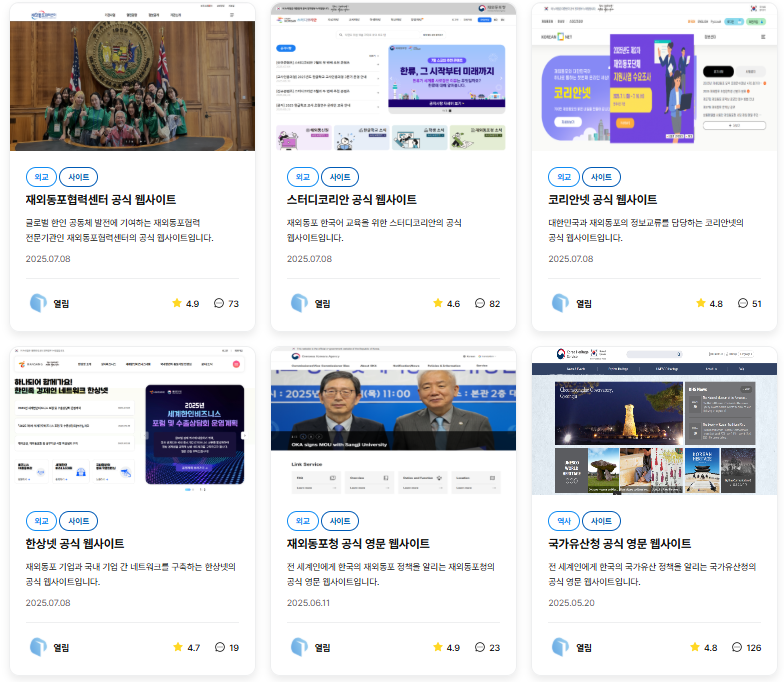
Task: Click the 열림 profile icon on the 국가유산청 card
Action: click(x=560, y=647)
